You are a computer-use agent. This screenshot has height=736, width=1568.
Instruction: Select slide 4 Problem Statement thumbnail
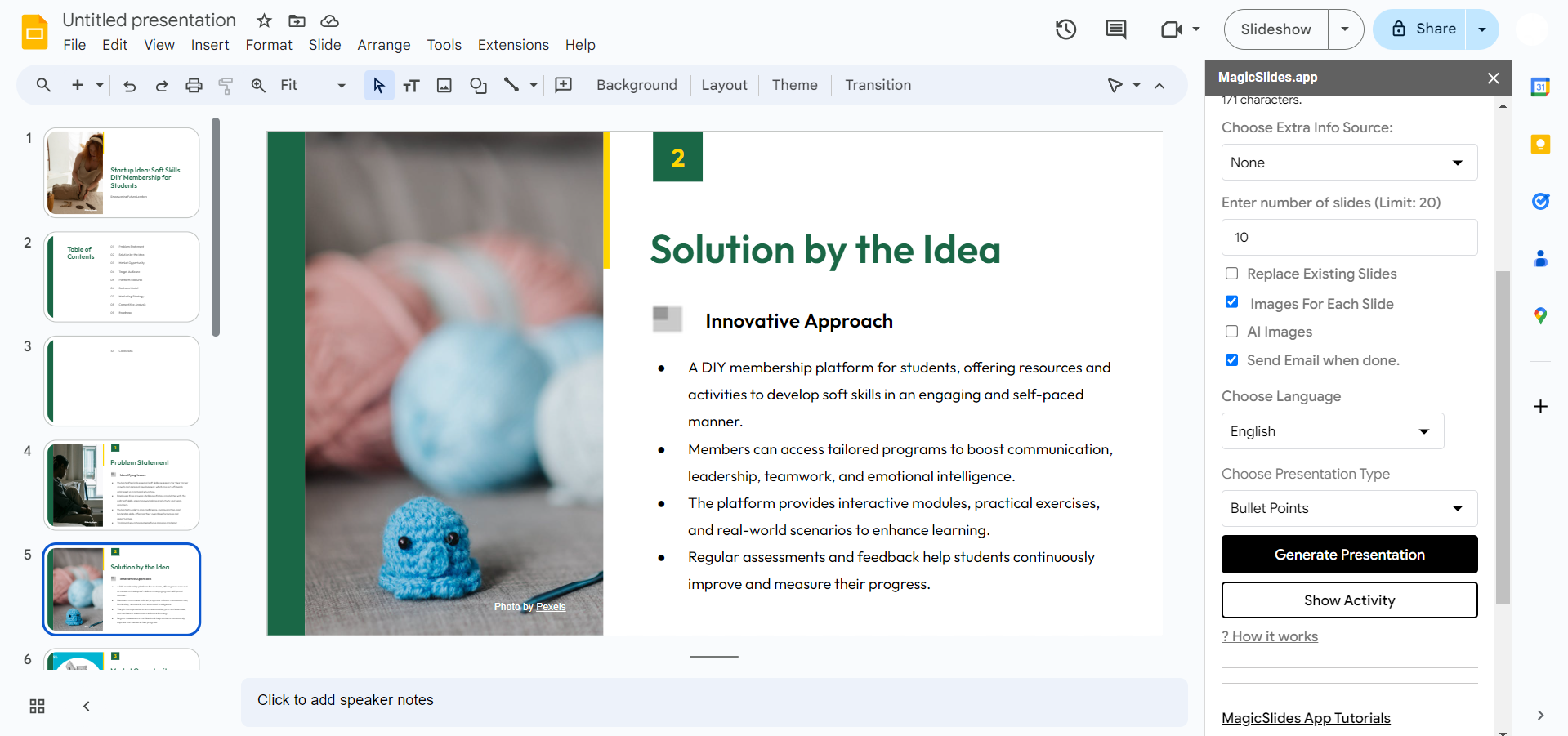[x=122, y=485]
